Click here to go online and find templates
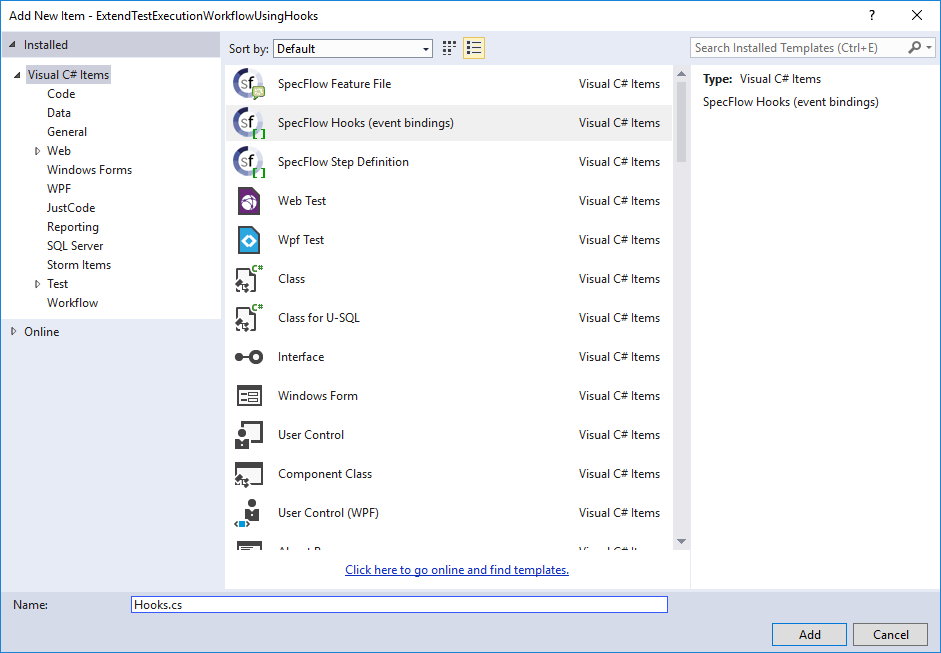 pos(456,569)
